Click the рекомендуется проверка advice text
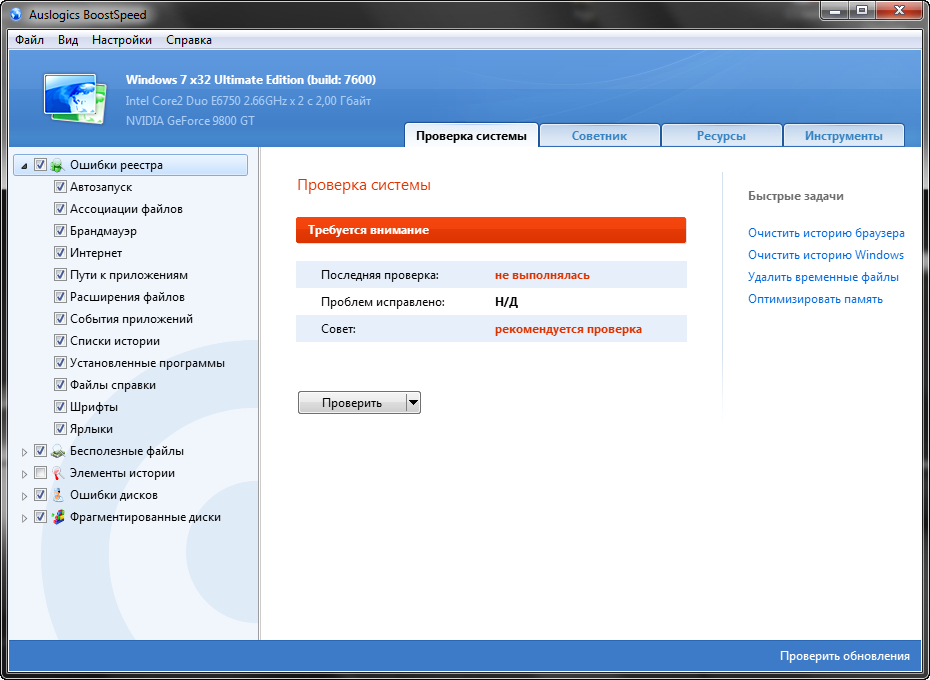 coord(568,329)
